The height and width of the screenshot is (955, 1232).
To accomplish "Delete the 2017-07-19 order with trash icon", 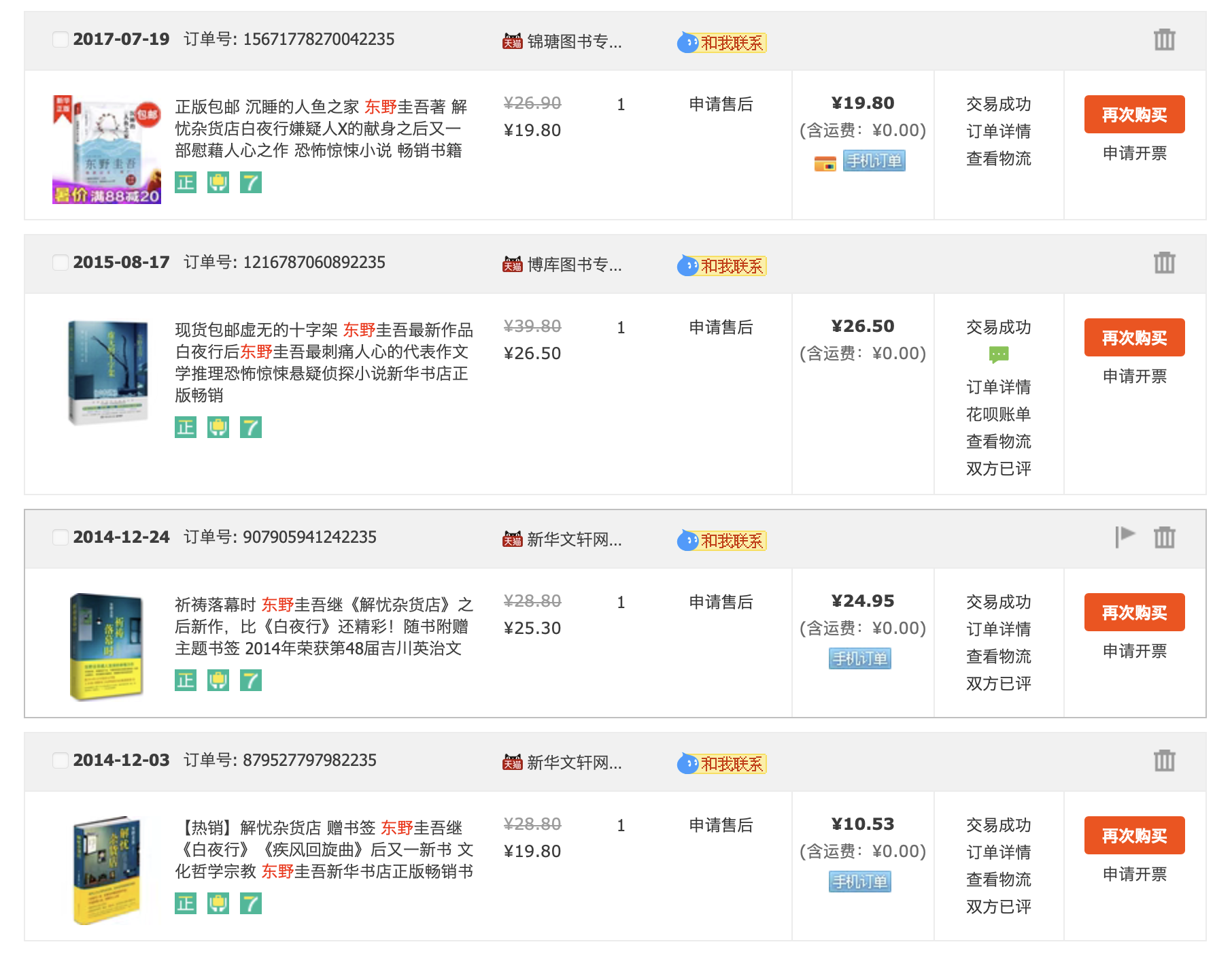I will (x=1164, y=39).
